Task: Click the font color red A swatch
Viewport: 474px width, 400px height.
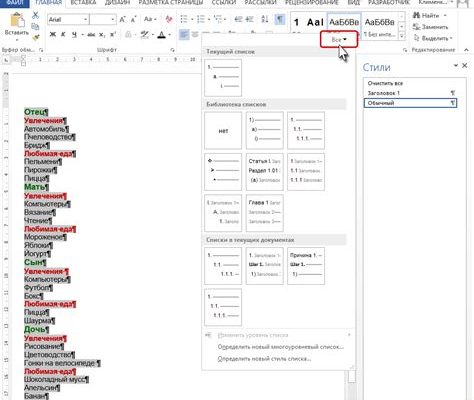Action: [161, 35]
